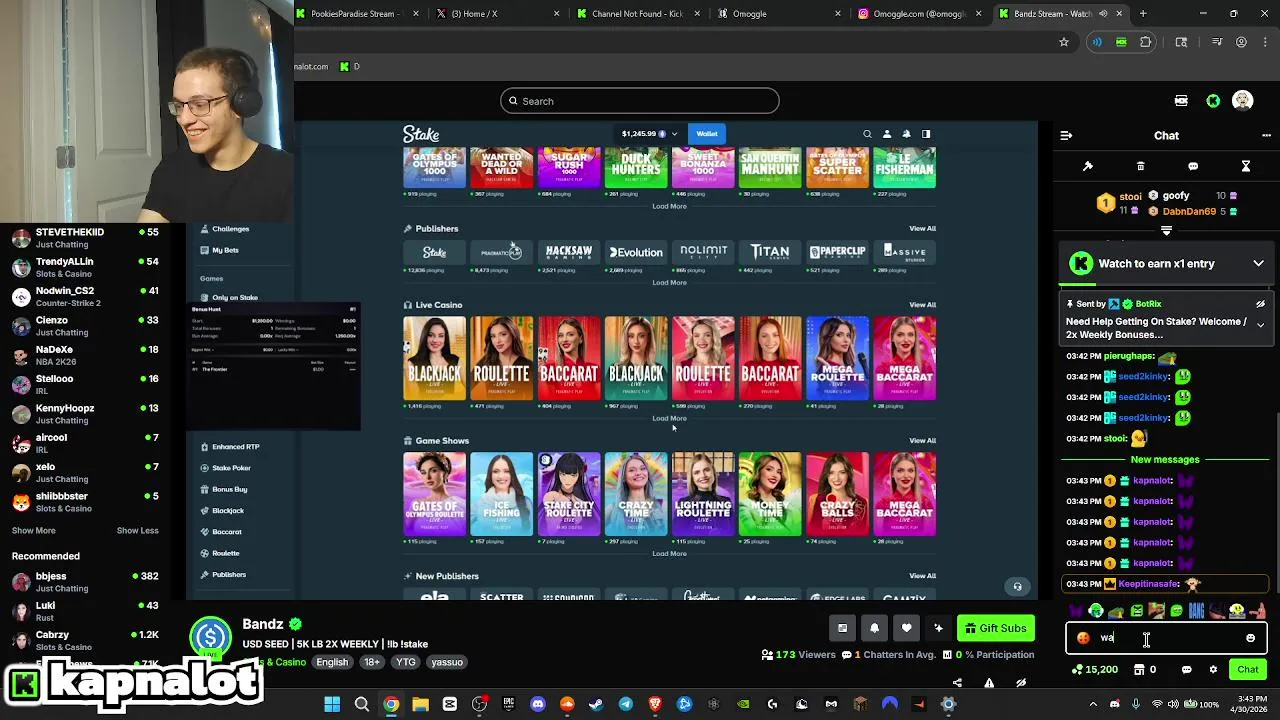Open My Bets in Stake sidebar
Image resolution: width=1280 pixels, height=720 pixels.
[x=225, y=250]
